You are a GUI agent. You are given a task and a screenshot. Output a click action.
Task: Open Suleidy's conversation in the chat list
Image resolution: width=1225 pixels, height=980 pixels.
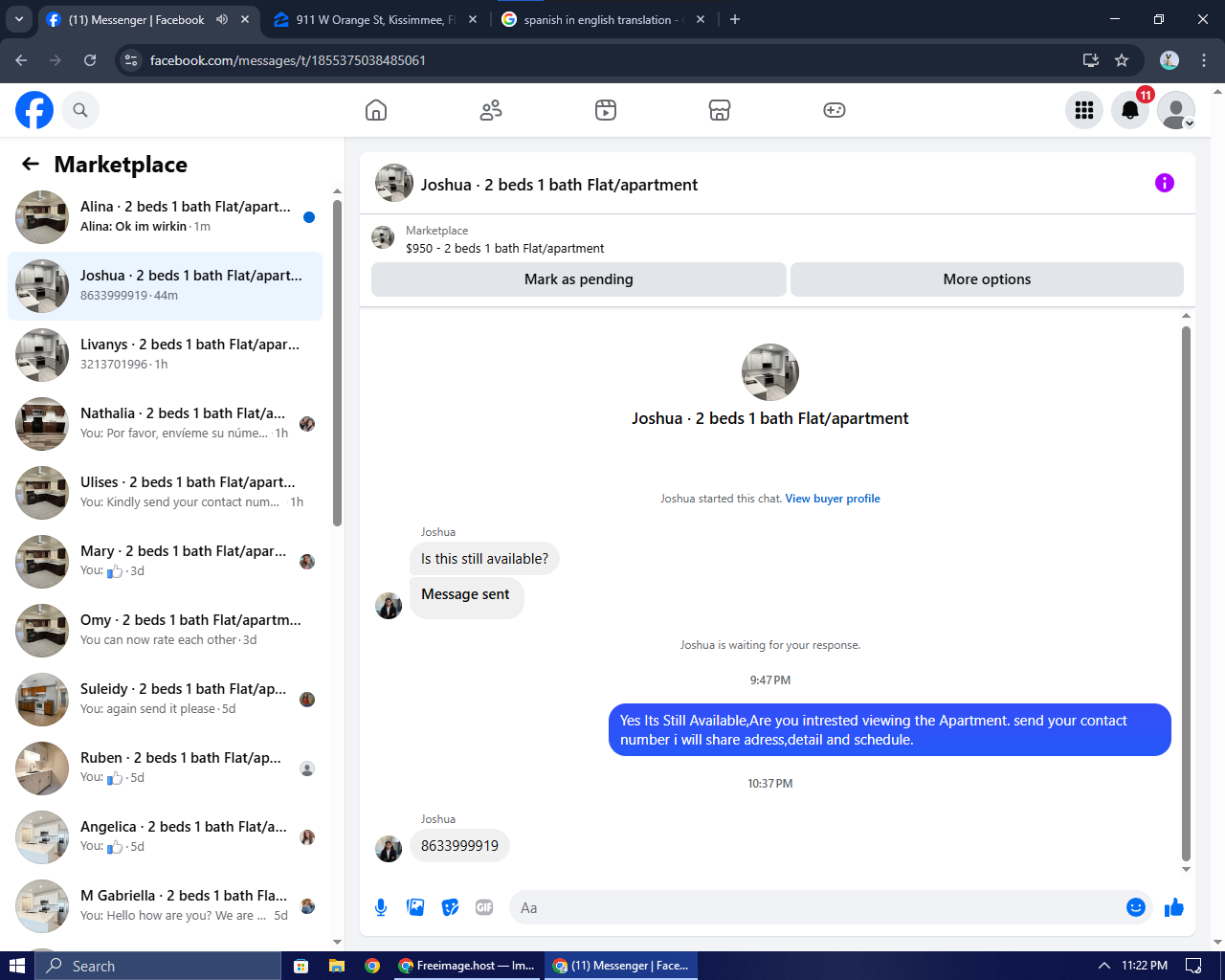coord(165,700)
